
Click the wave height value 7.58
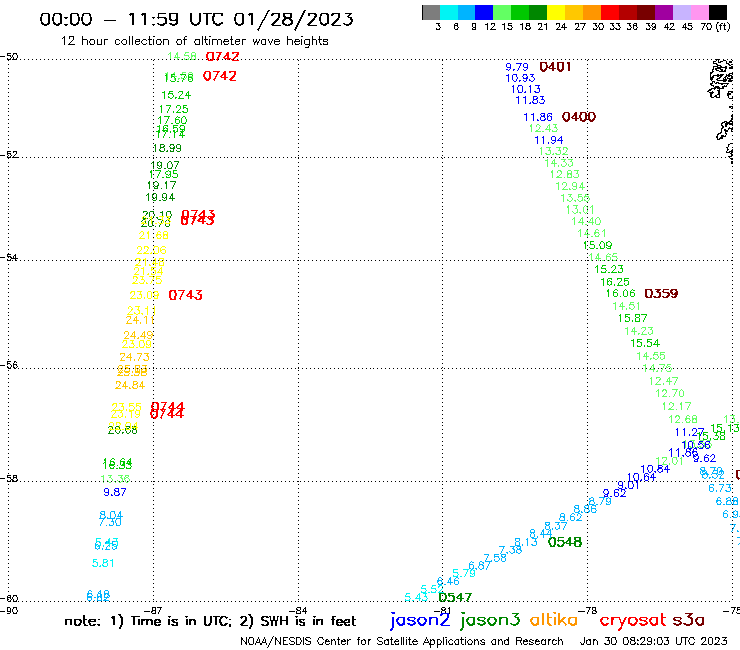coord(495,558)
